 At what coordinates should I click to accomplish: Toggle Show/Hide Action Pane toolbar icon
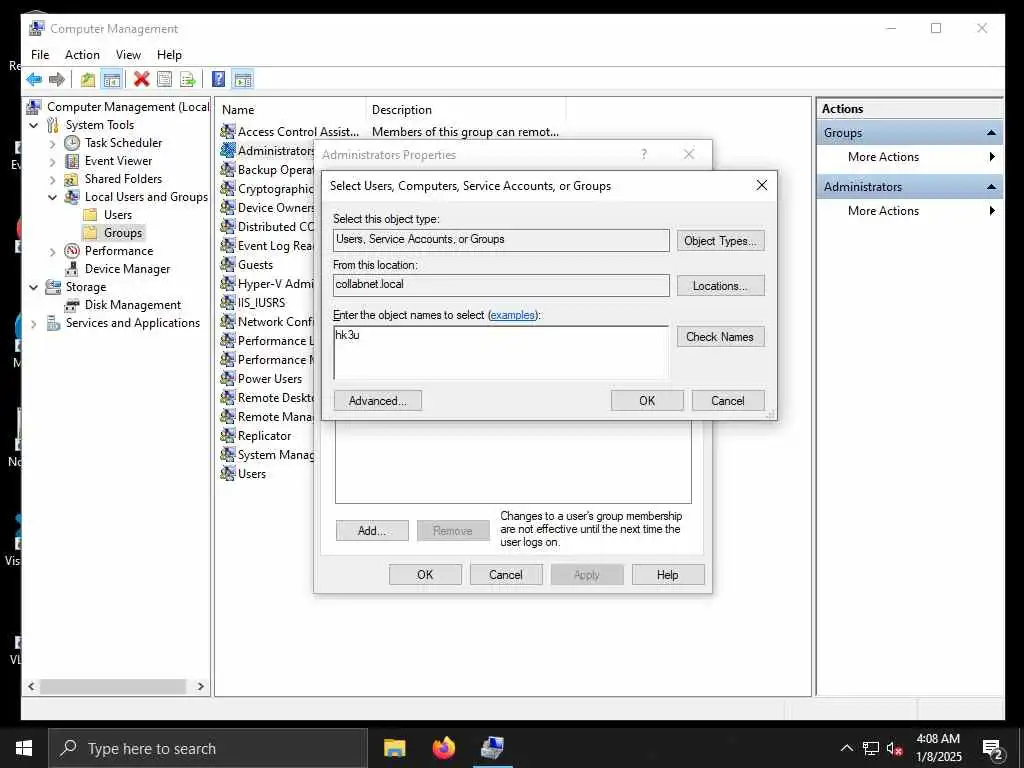click(242, 80)
